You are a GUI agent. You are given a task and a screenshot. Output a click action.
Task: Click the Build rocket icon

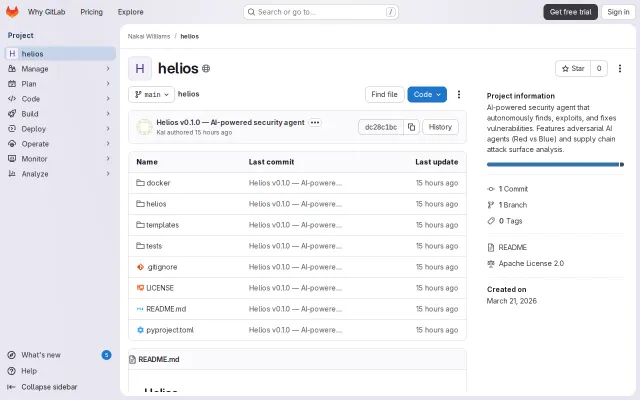point(12,113)
